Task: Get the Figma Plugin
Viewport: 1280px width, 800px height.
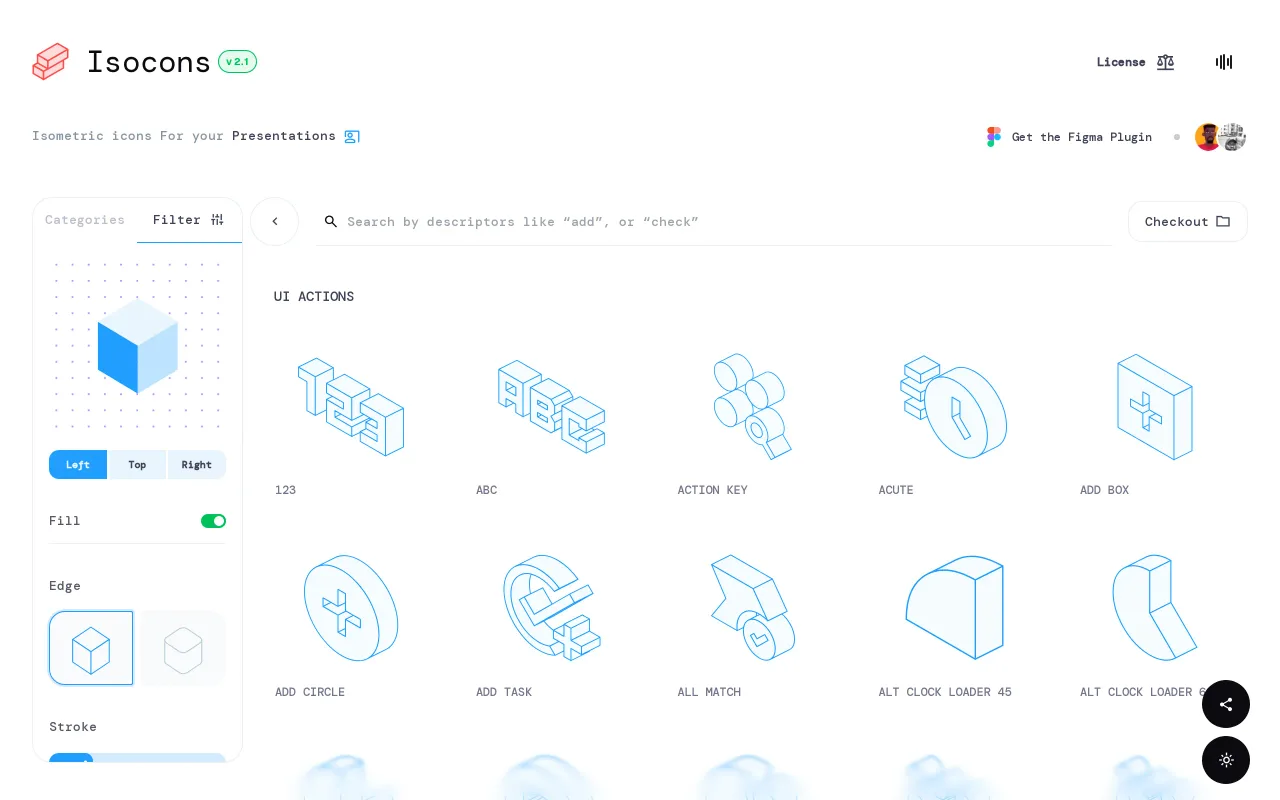Action: click(x=1069, y=137)
